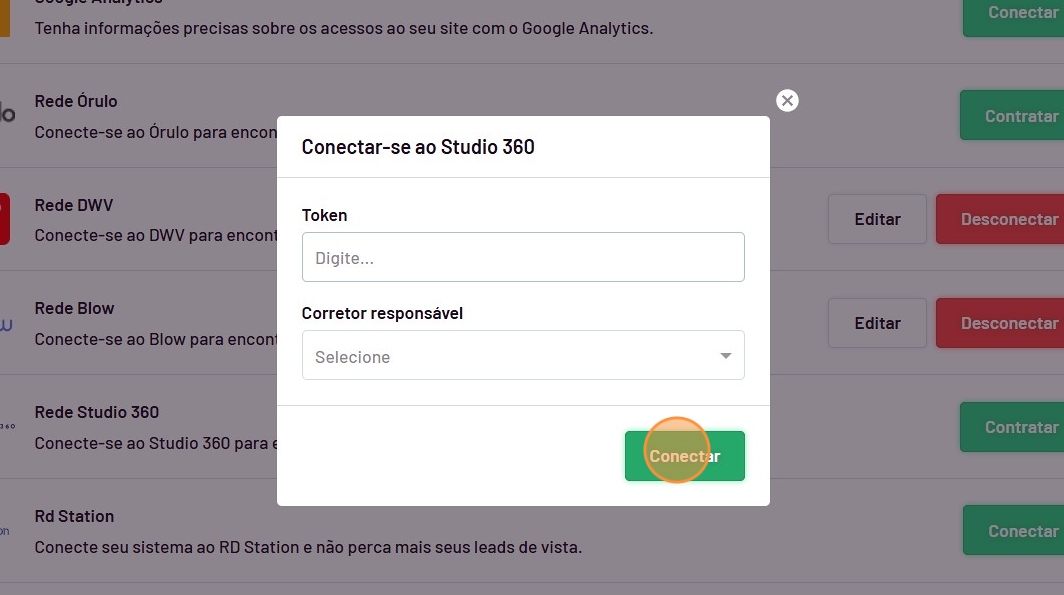This screenshot has width=1064, height=595.
Task: Disconnect the Rede DWV integration
Action: 1002,219
